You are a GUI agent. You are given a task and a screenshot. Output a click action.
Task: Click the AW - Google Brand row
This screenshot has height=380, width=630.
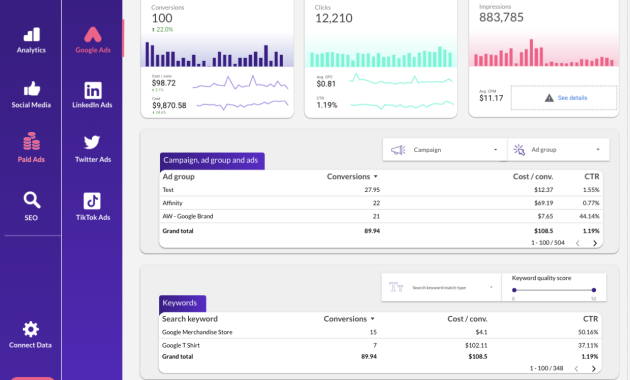click(x=380, y=216)
